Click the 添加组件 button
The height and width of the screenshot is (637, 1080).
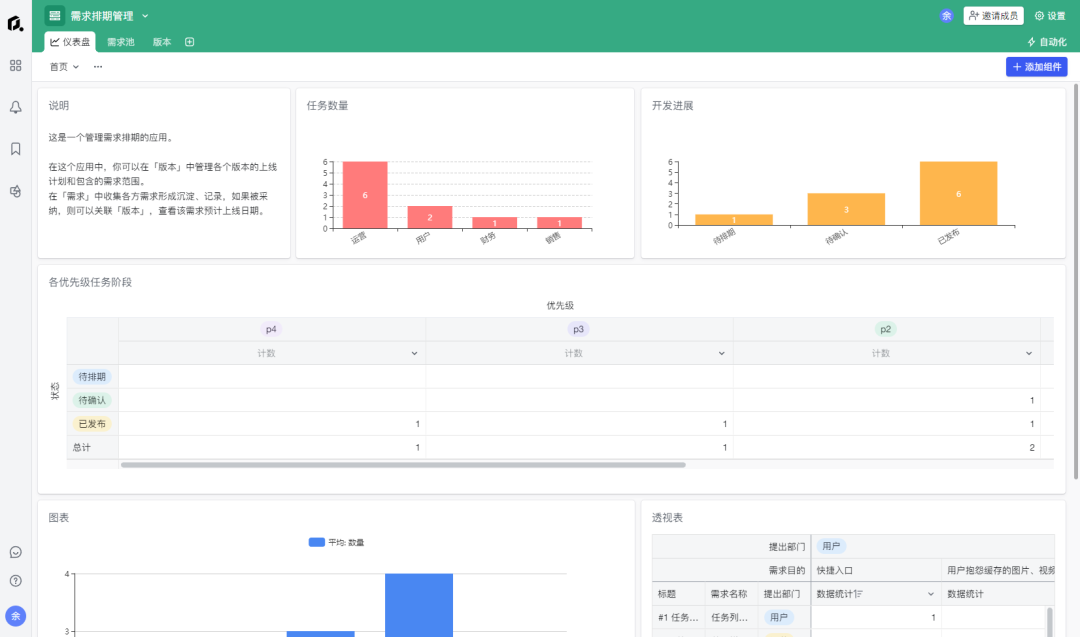tap(1037, 67)
